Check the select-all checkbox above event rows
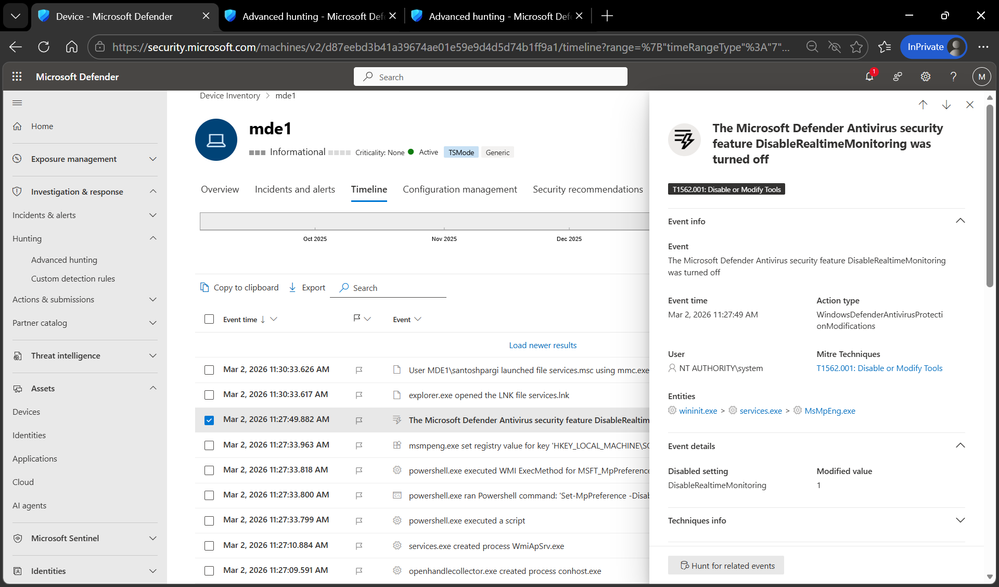999x587 pixels. [209, 318]
